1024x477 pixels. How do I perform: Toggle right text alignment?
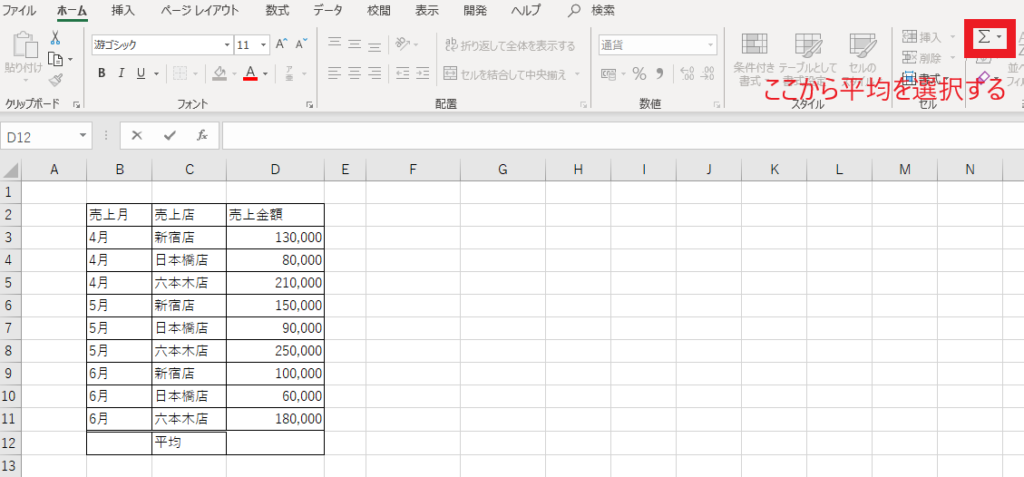coord(374,73)
